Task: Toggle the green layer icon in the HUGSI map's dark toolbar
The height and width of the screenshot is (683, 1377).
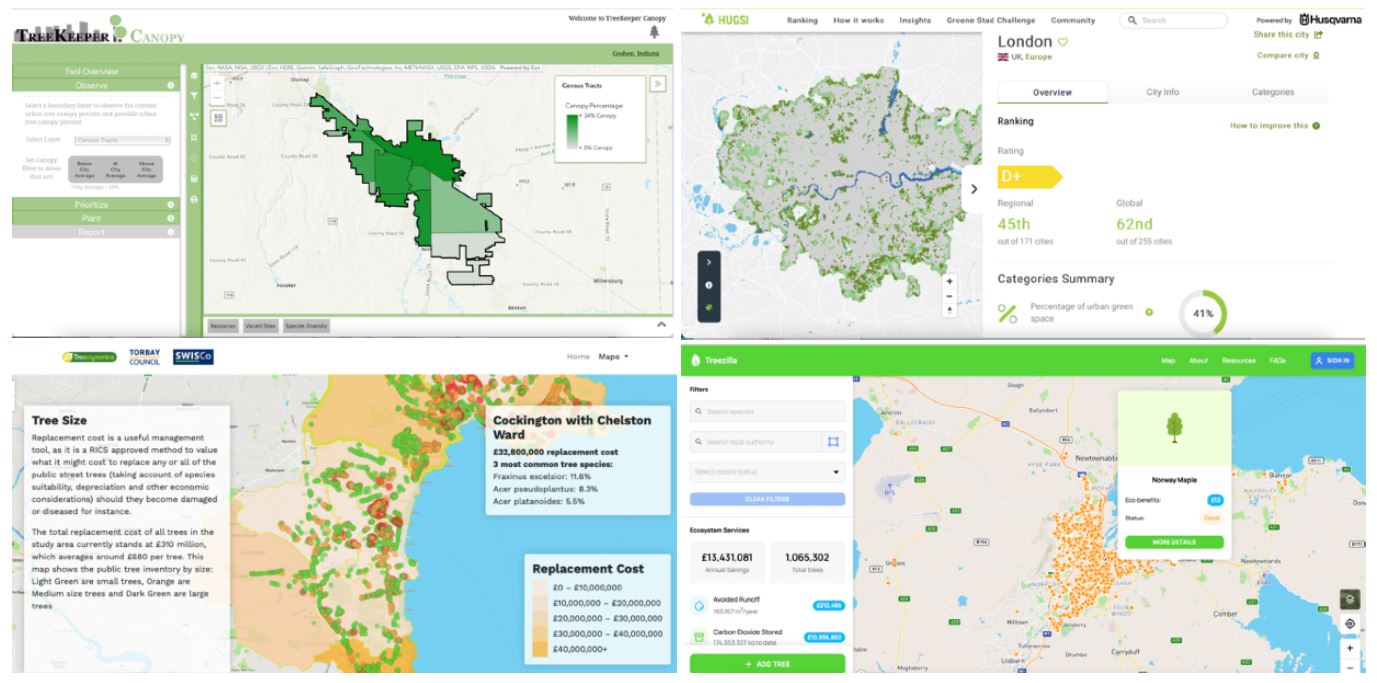Action: click(708, 307)
